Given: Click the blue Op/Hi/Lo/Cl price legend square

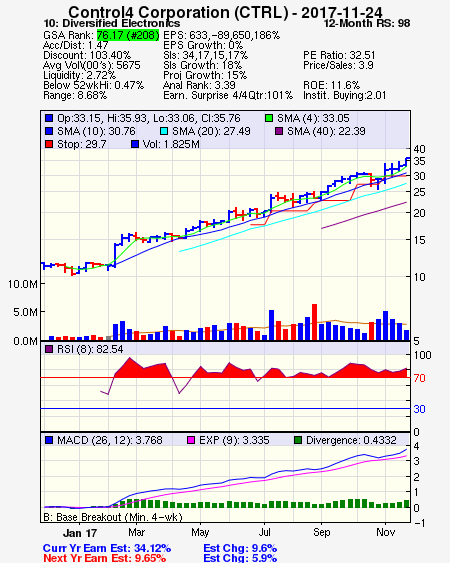Looking at the screenshot, I should click(49, 118).
